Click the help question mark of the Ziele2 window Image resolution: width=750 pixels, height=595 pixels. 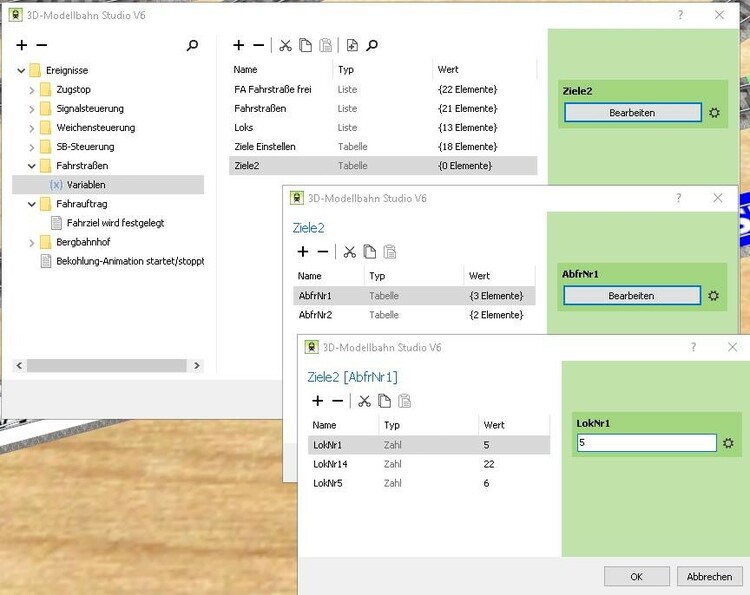click(678, 198)
